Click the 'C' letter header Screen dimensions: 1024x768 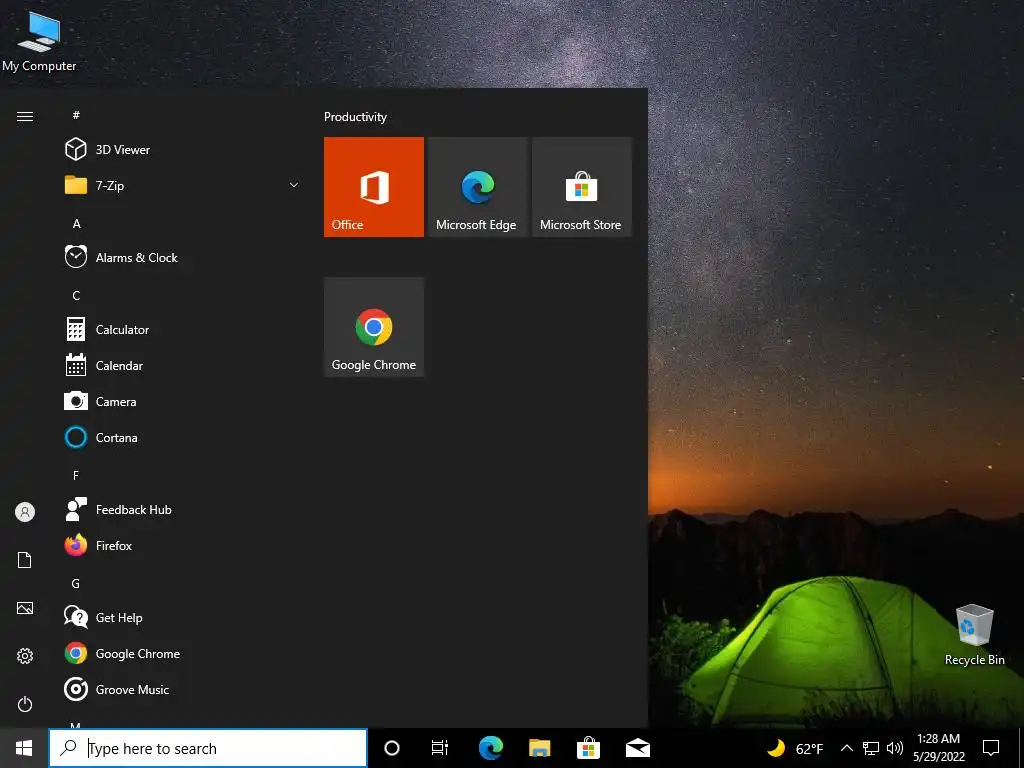pos(76,296)
